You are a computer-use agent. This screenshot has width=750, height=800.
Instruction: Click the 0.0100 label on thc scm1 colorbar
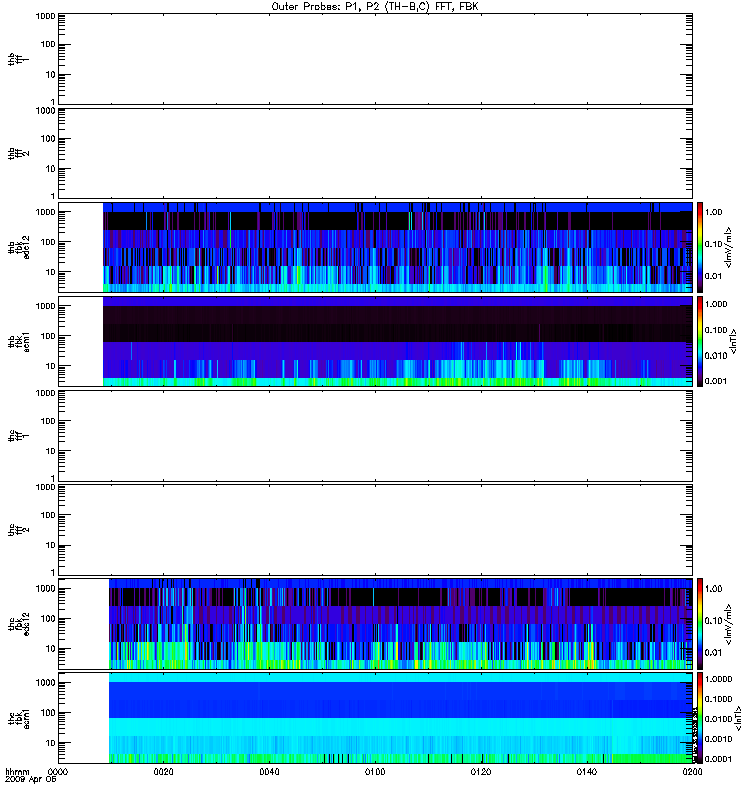718,719
